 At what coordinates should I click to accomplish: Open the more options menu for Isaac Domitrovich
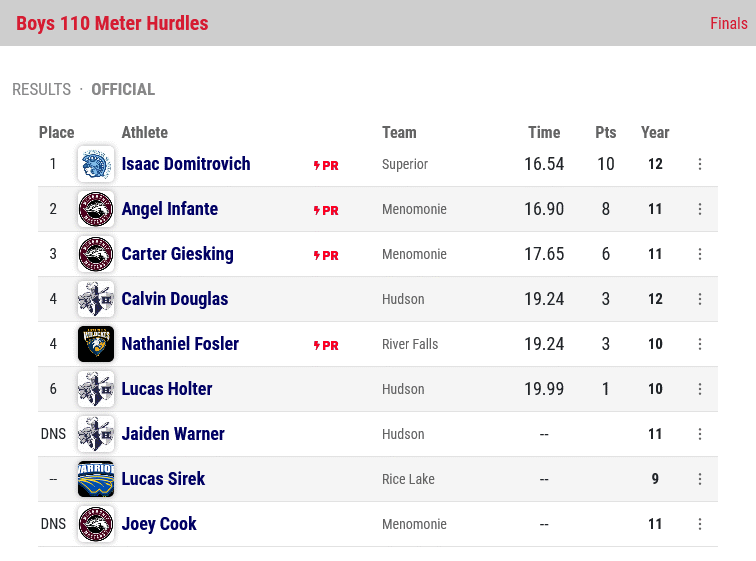tap(700, 164)
